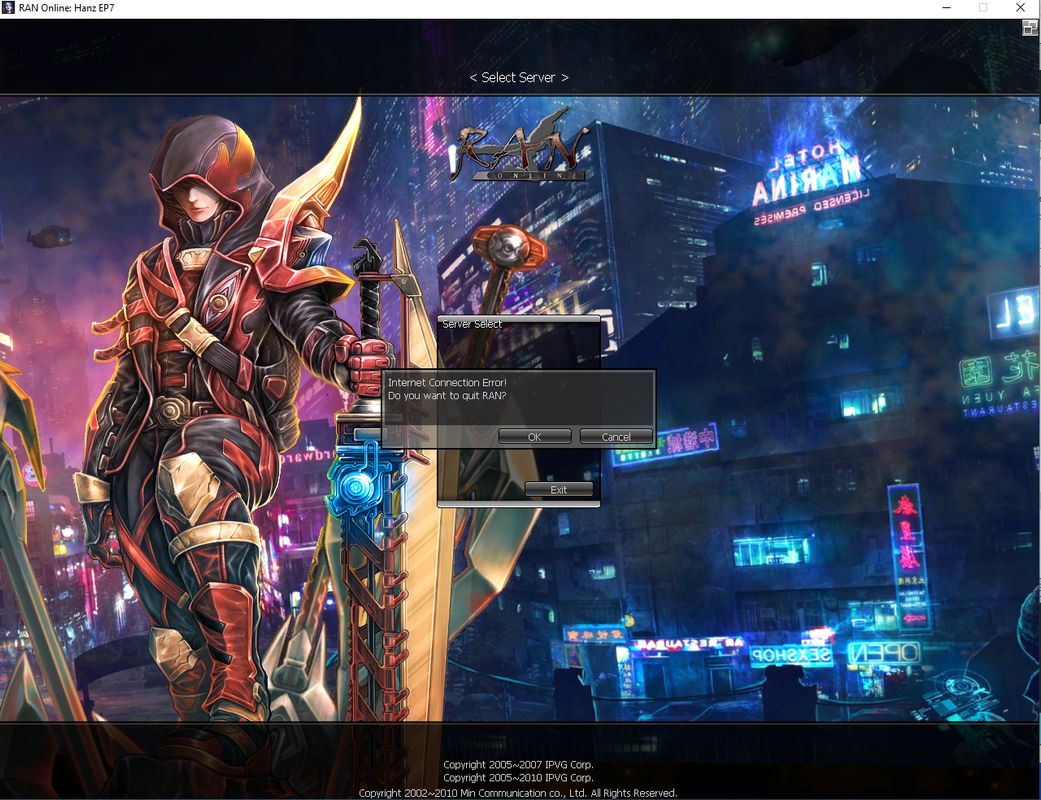Click Exit in Server Select panel
This screenshot has height=800, width=1041.
(558, 489)
